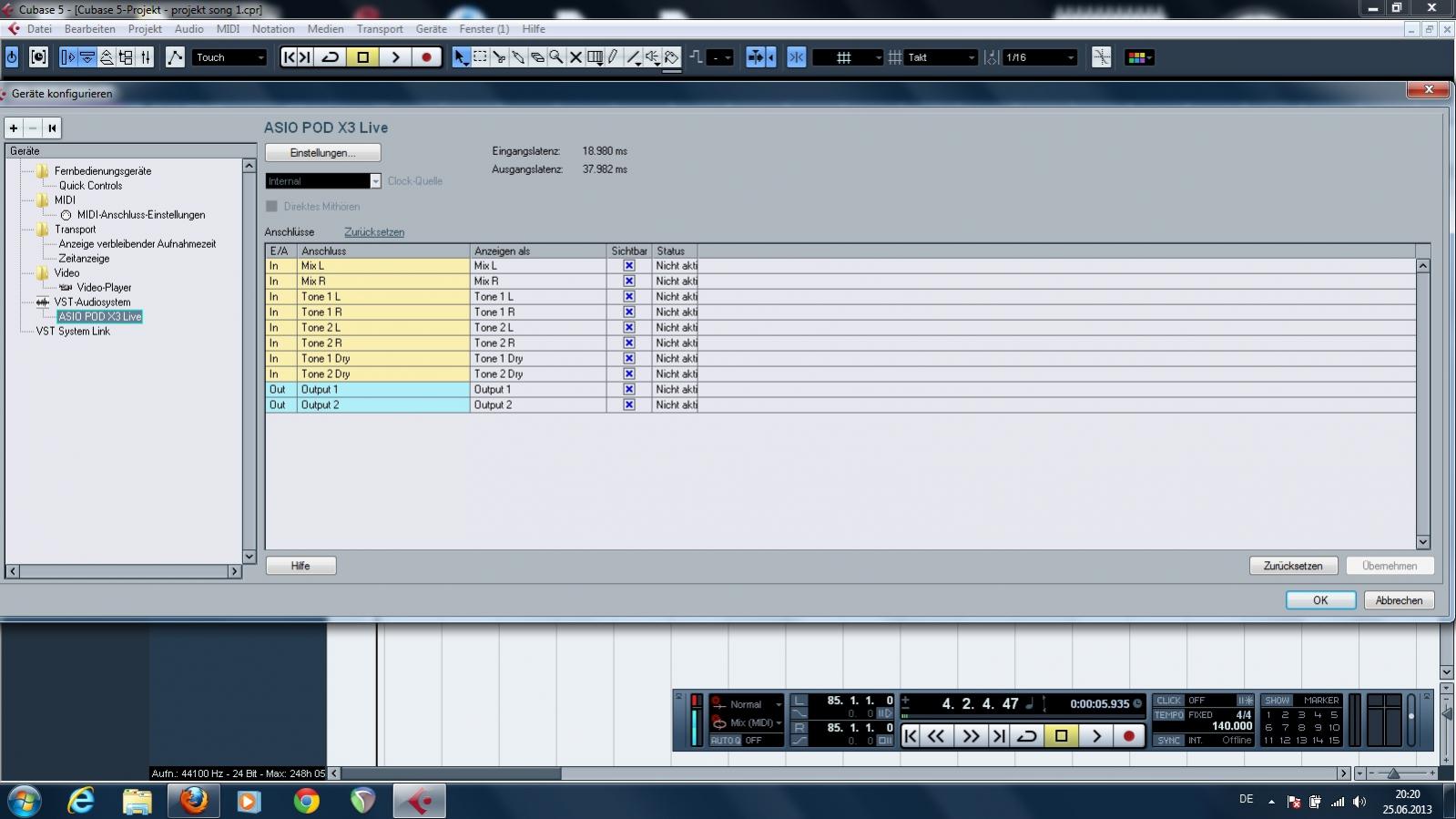The width and height of the screenshot is (1456, 819).
Task: Select the Draw pencil tool
Action: (614, 57)
